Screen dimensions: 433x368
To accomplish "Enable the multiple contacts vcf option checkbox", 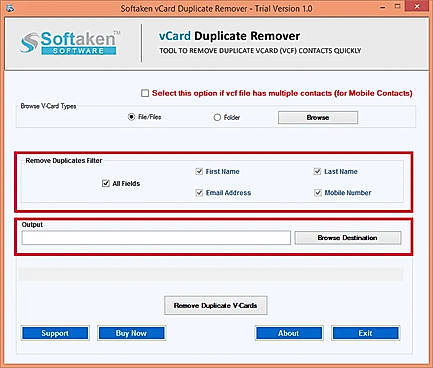I will click(x=145, y=93).
